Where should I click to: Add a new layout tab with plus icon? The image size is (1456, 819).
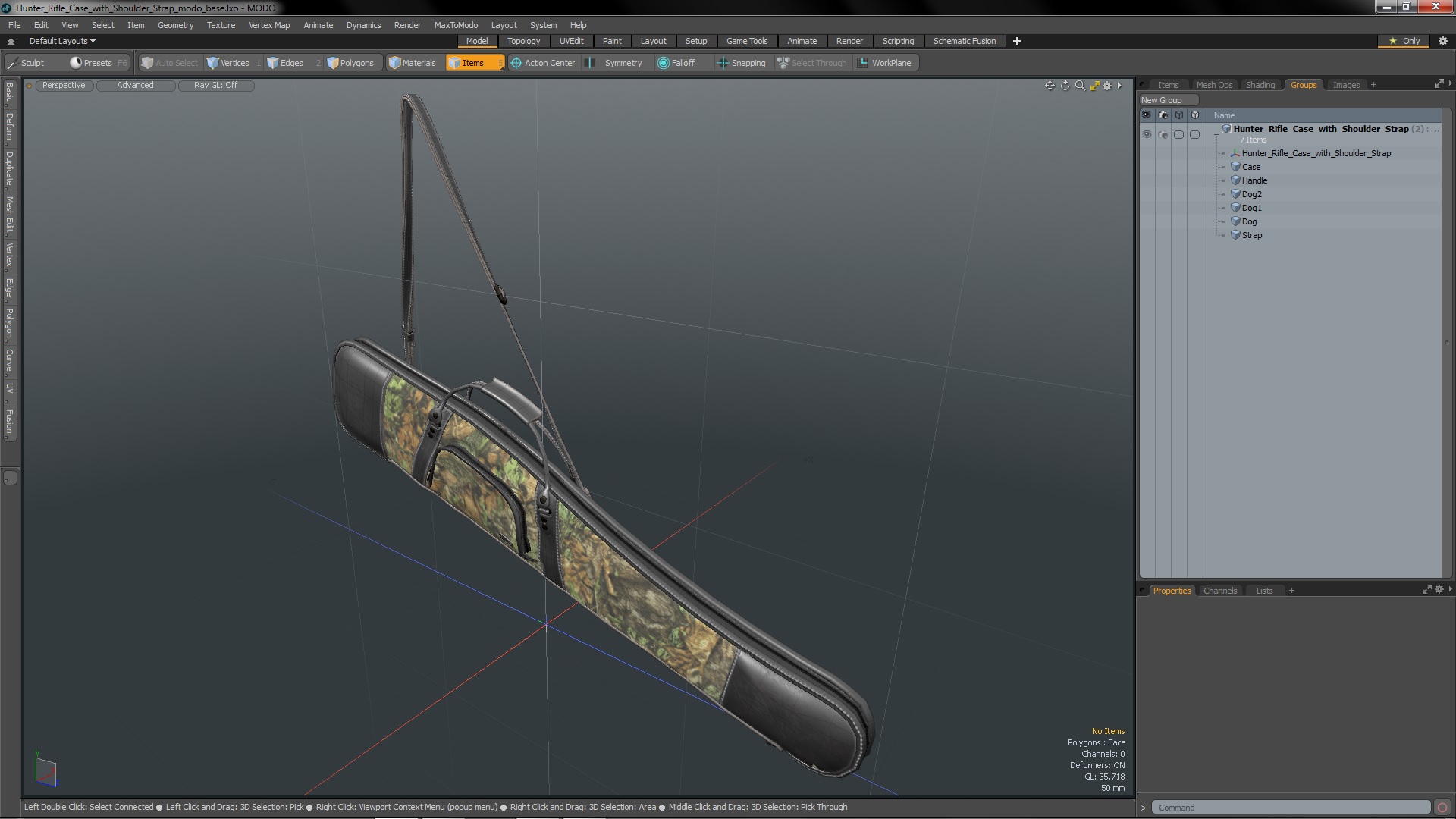tap(1017, 41)
